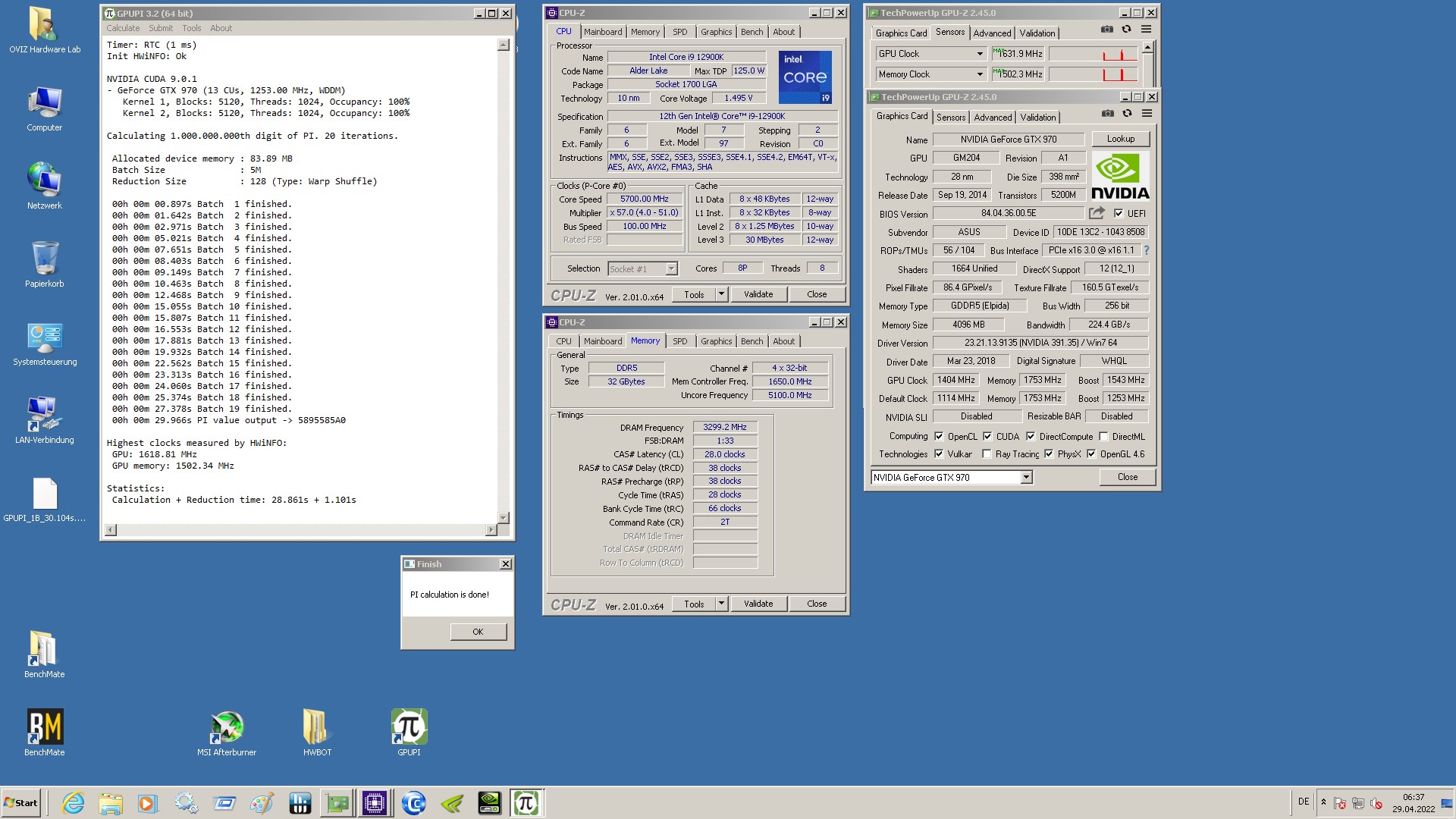This screenshot has height=819, width=1456.
Task: Click the CPU-Z taskbar icon
Action: coord(375,803)
